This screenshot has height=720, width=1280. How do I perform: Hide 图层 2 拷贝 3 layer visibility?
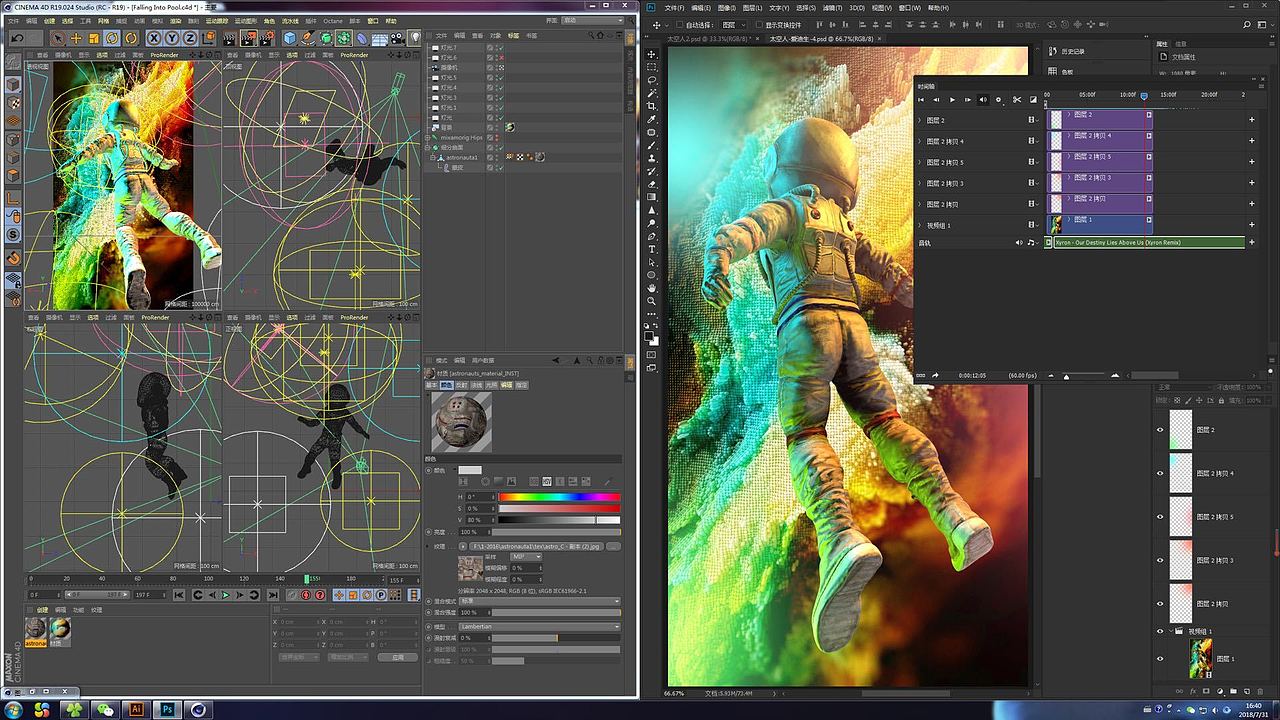pos(1160,560)
